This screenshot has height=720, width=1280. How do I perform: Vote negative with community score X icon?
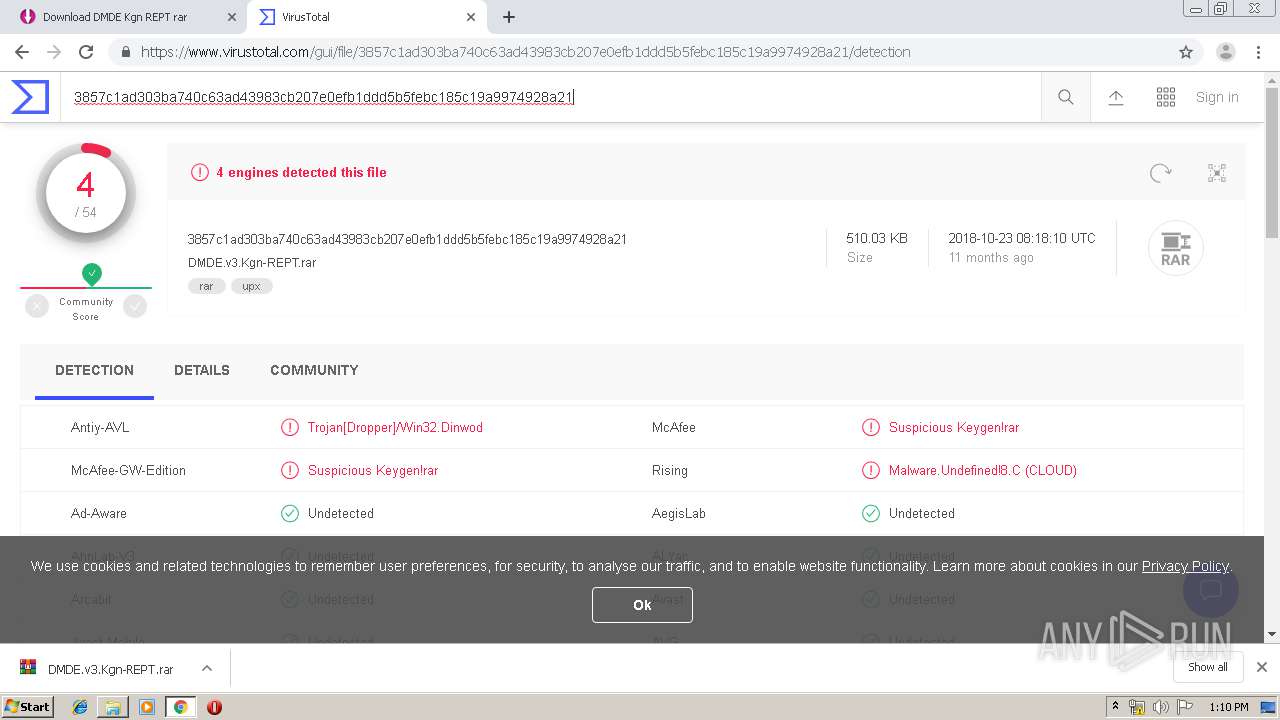tap(37, 307)
